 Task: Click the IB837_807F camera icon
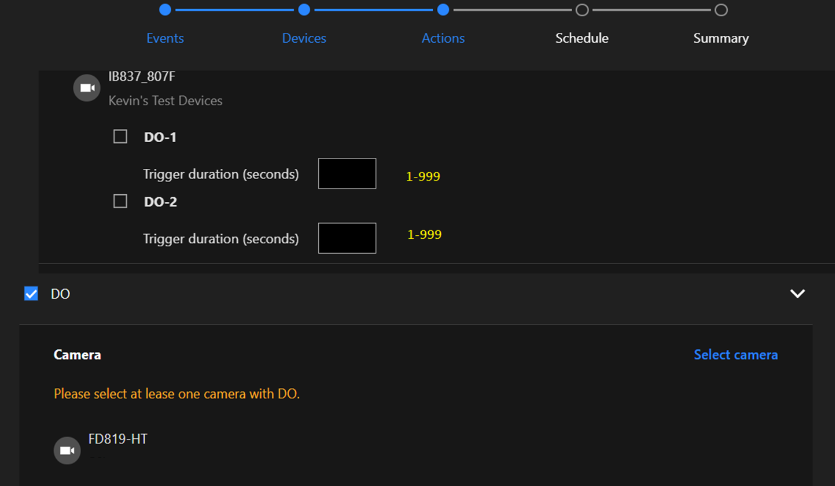[87, 88]
